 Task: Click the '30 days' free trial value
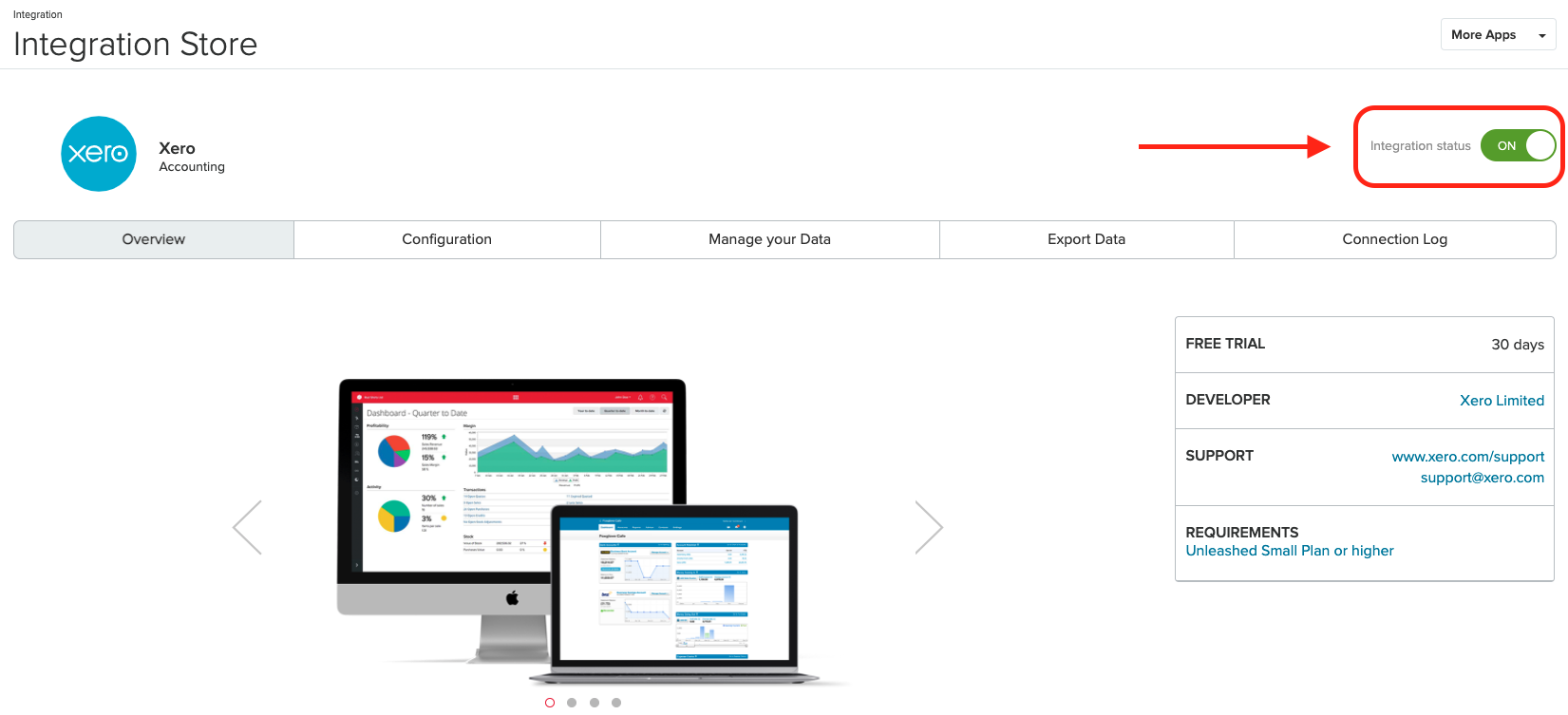click(1518, 345)
